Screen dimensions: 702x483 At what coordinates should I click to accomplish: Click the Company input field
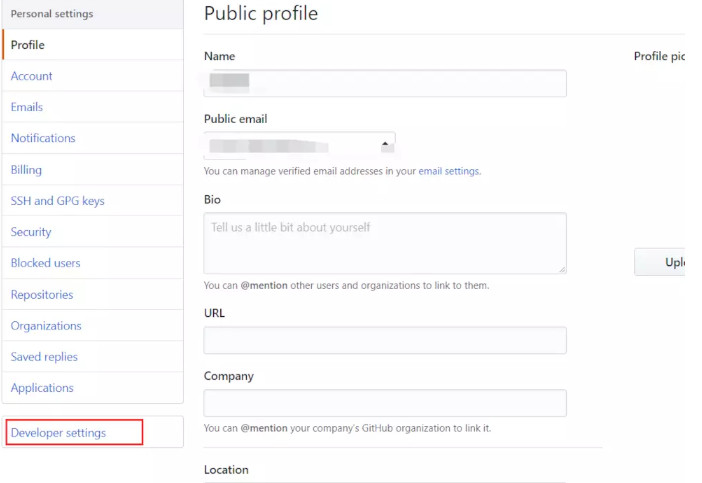385,403
